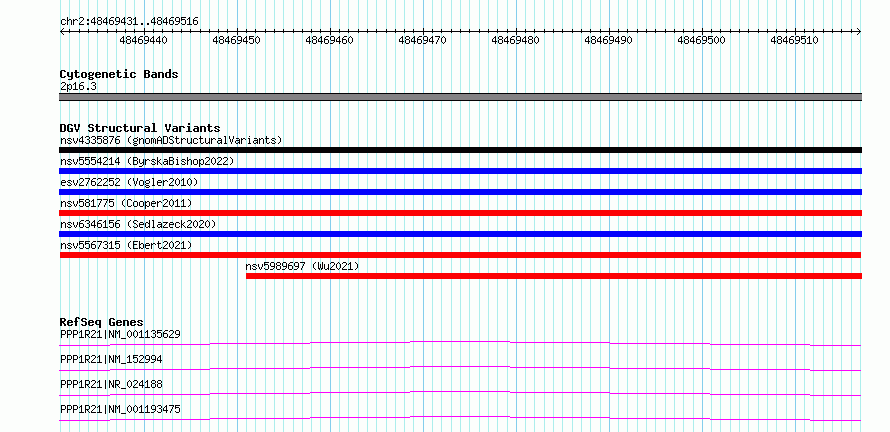The image size is (890, 432).
Task: Open the nsv4335876 (gnomADStructuralVariants) label
Action: [x=171, y=140]
